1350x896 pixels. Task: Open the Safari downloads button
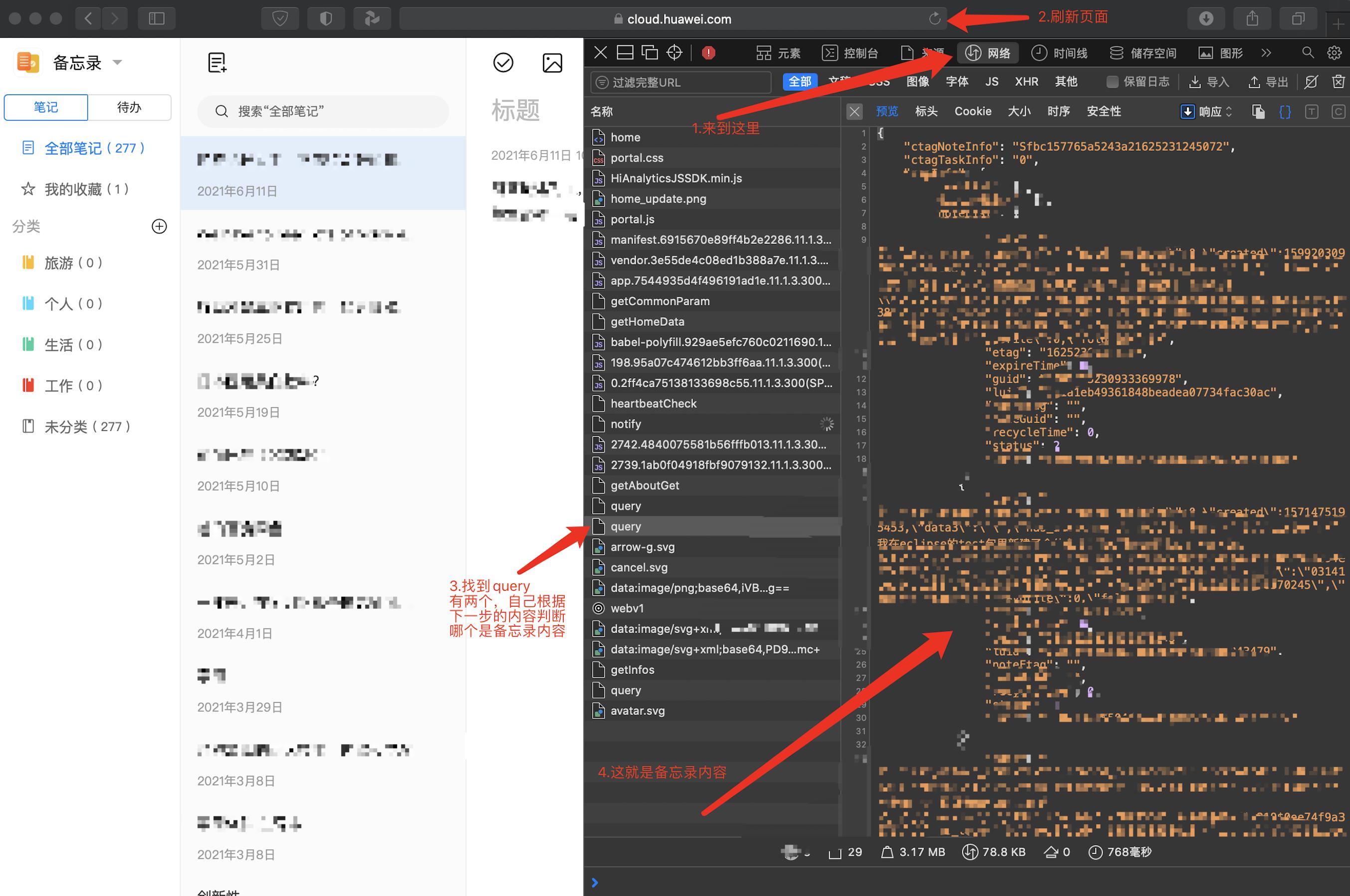point(1206,18)
